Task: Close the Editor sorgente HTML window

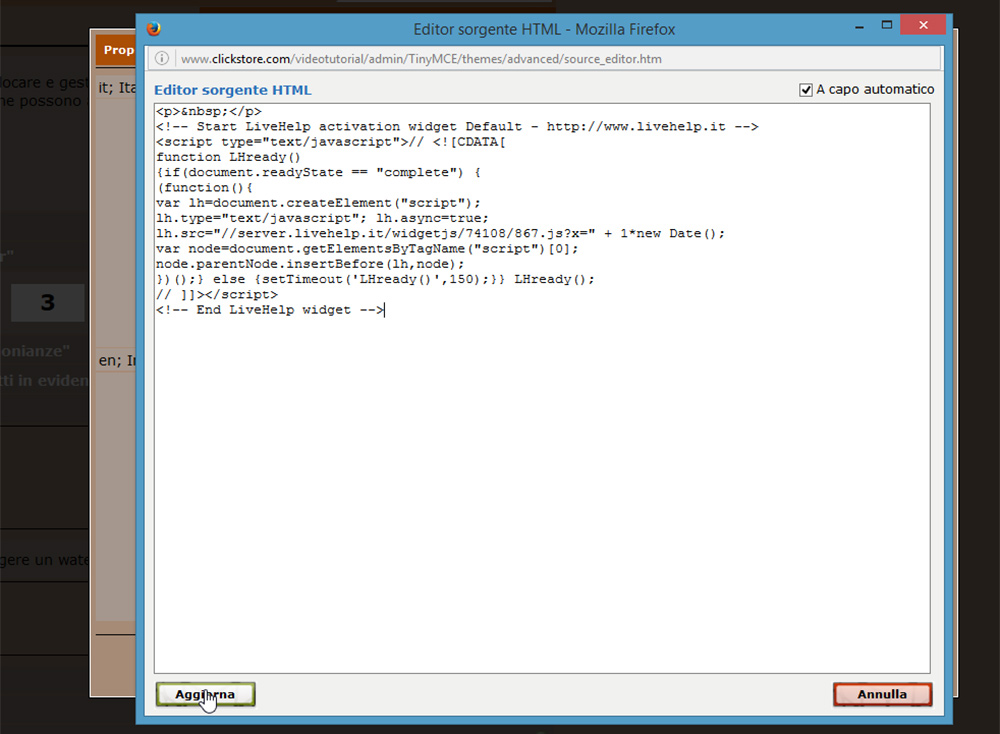Action: point(923,25)
